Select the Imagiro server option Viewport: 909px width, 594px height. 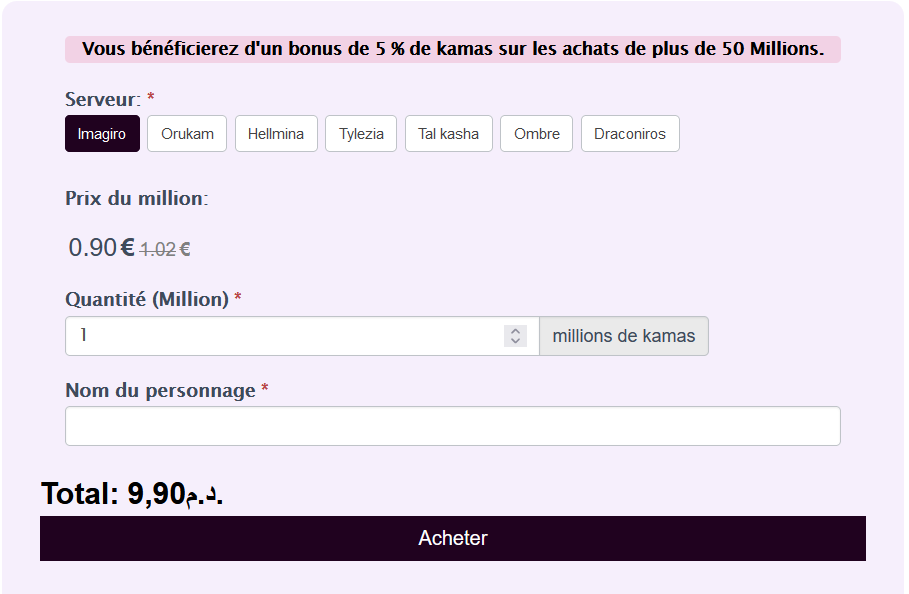[x=102, y=133]
